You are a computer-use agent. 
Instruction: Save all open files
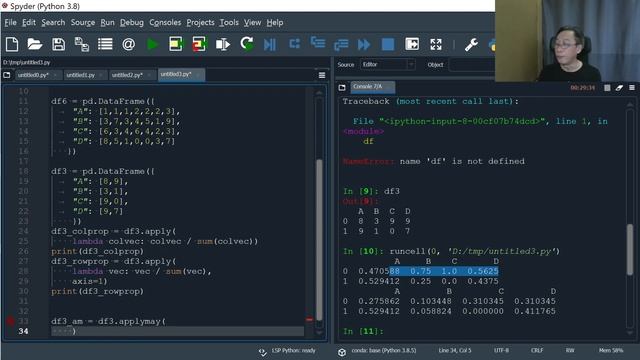82,44
